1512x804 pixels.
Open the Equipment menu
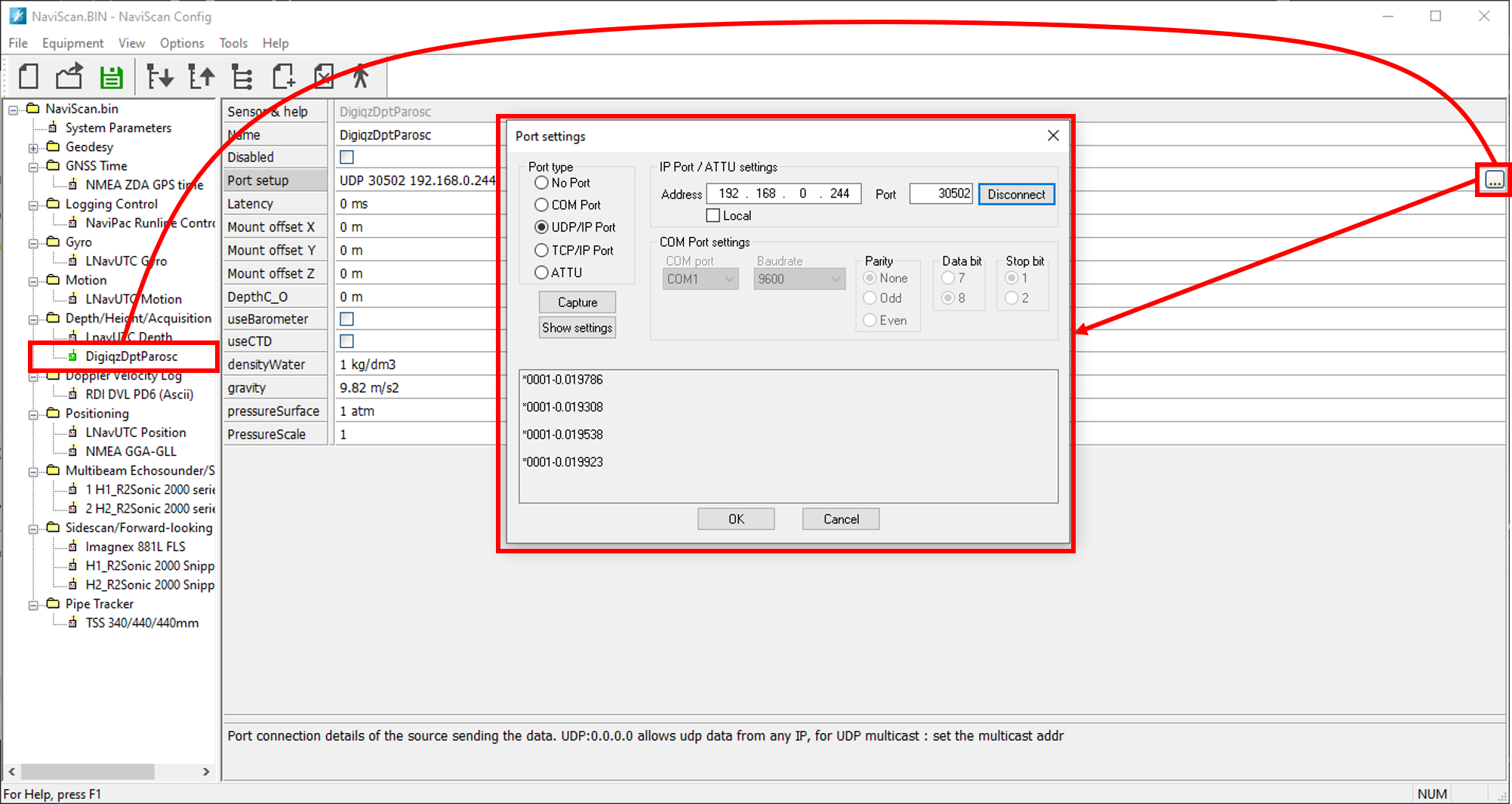click(x=72, y=43)
